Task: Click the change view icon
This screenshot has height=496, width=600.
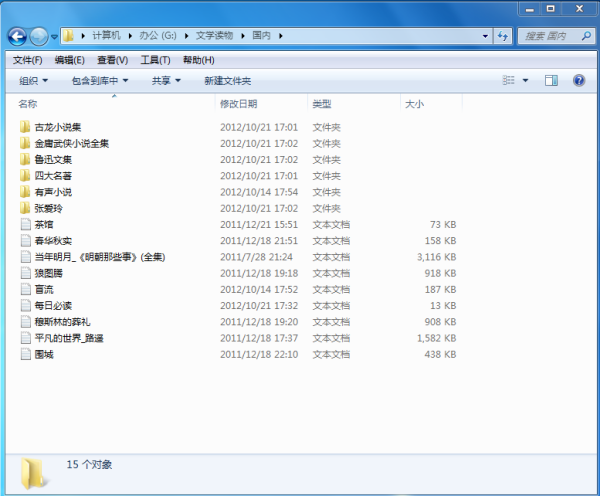Action: 509,80
